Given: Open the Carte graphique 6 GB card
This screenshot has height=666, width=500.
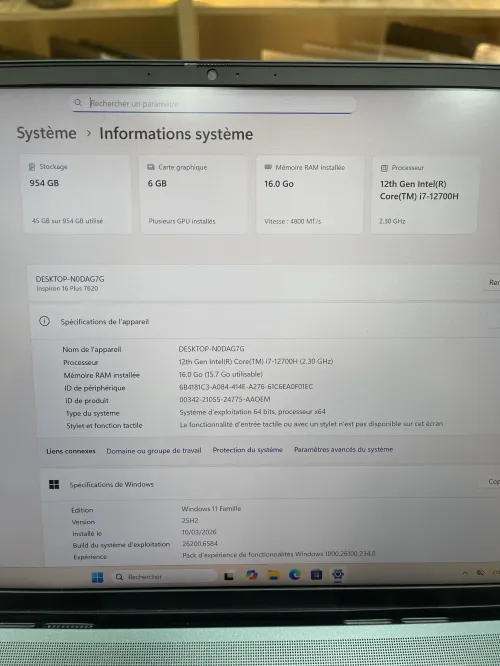Looking at the screenshot, I should click(x=194, y=194).
